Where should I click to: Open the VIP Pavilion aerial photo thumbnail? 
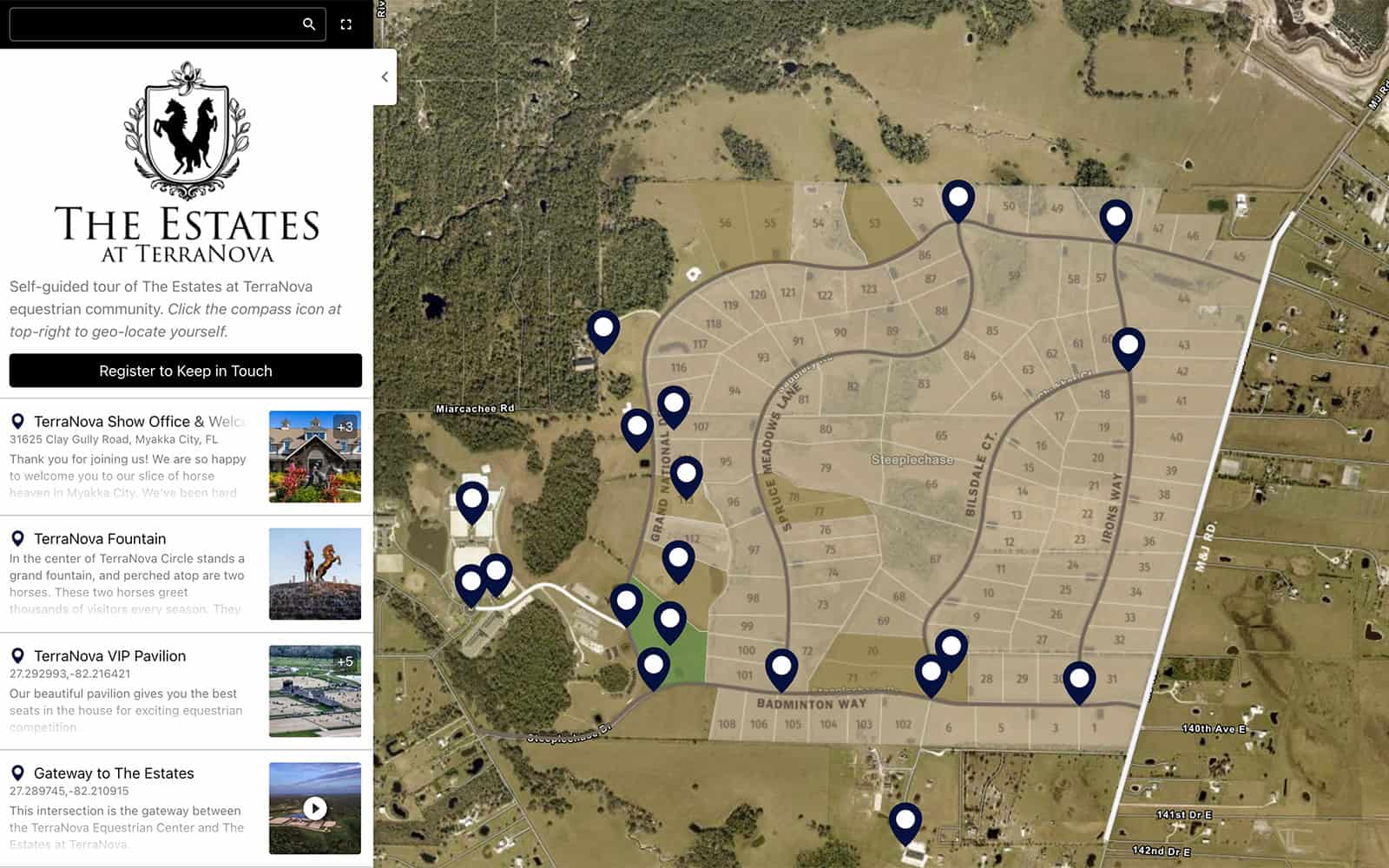[315, 691]
